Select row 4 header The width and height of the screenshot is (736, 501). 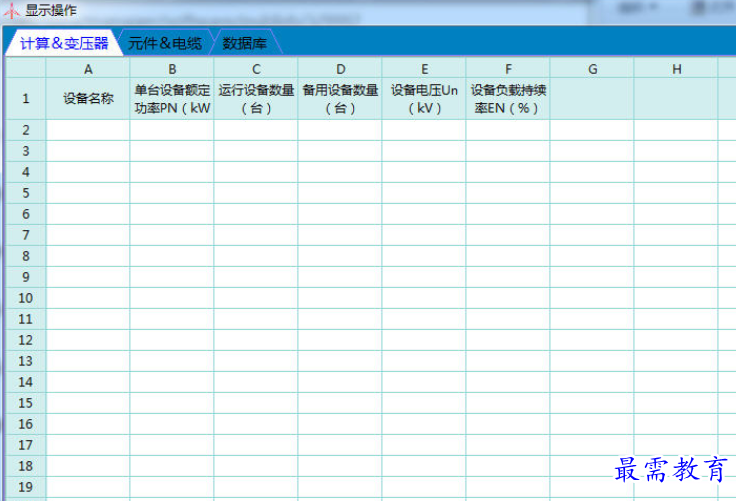tap(26, 172)
